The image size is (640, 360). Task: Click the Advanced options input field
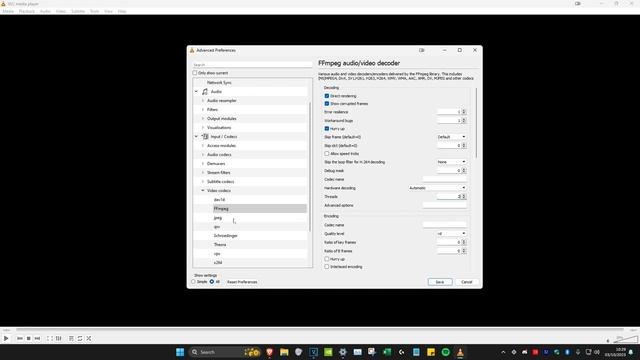click(x=444, y=205)
